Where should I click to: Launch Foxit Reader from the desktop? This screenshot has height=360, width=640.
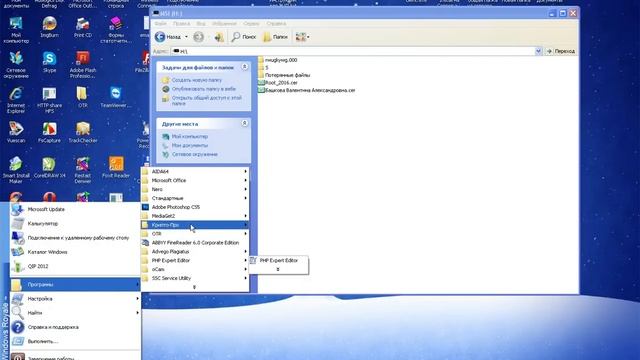tap(116, 168)
